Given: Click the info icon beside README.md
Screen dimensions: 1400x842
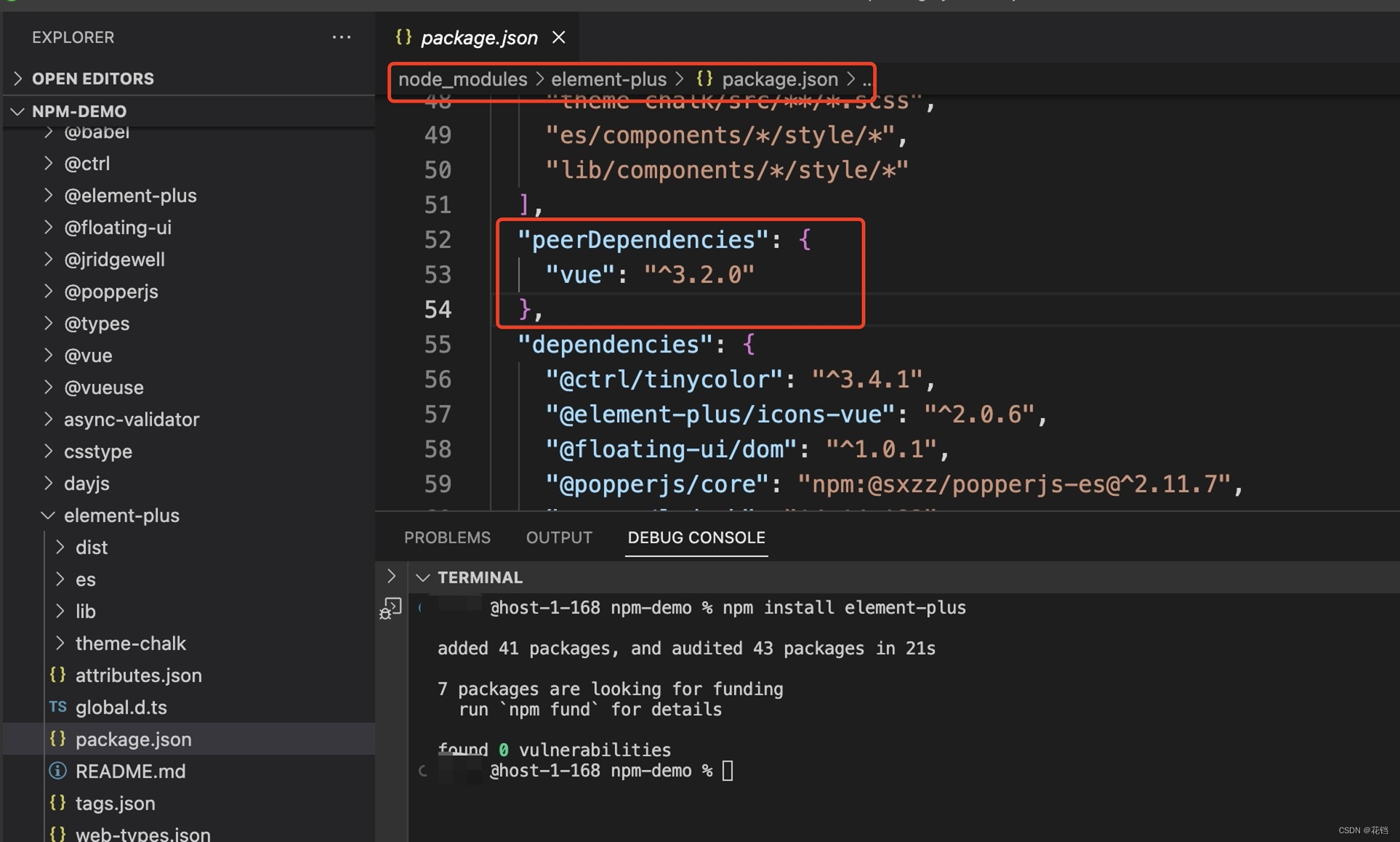Looking at the screenshot, I should (x=58, y=771).
